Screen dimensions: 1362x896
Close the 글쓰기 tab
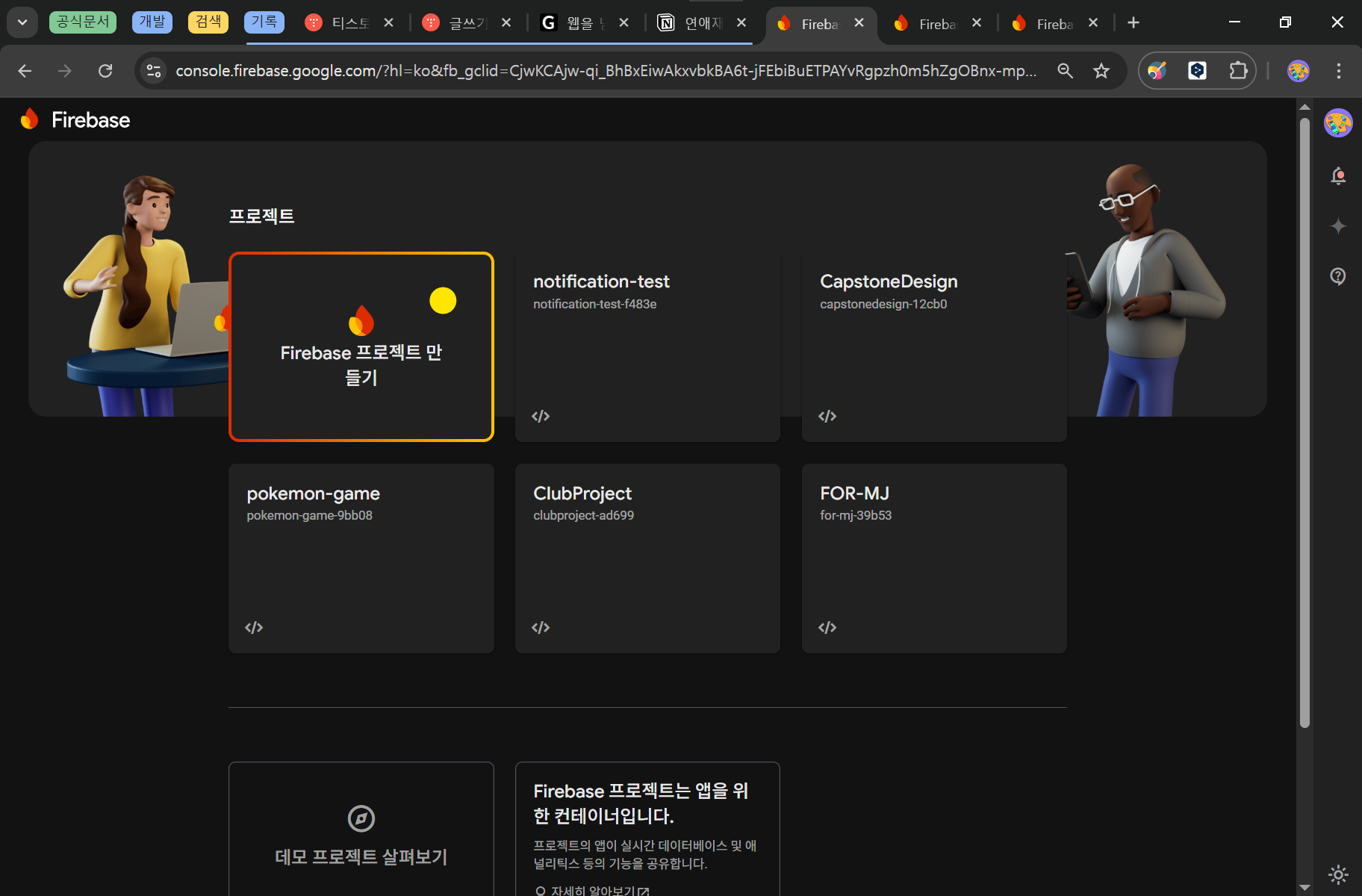(506, 23)
